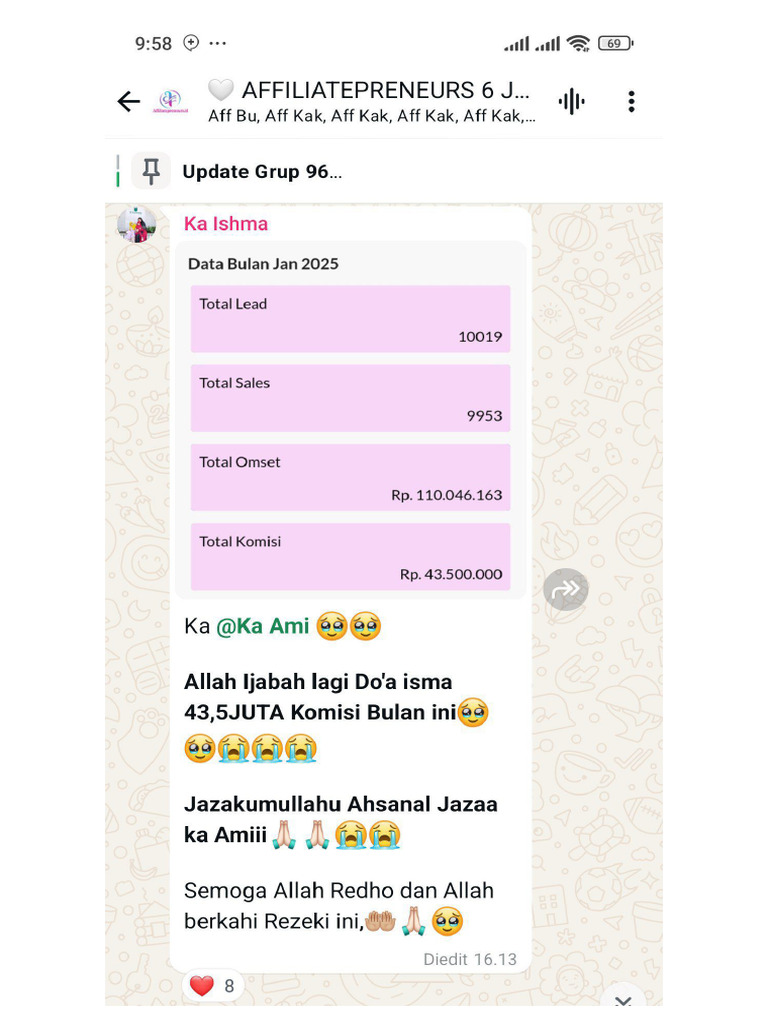Viewport: 768px width, 1024px height.
Task: Open the Data Bulan Jan 2025 image
Action: coord(351,421)
